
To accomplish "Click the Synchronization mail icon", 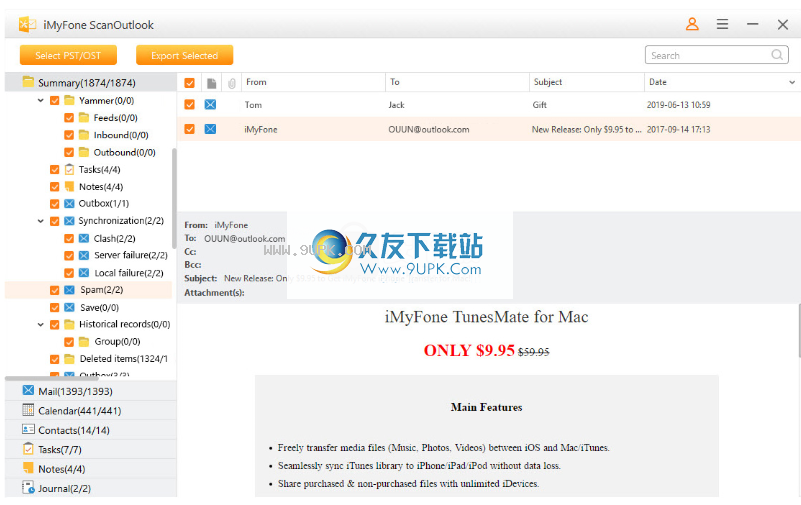I will click(69, 221).
